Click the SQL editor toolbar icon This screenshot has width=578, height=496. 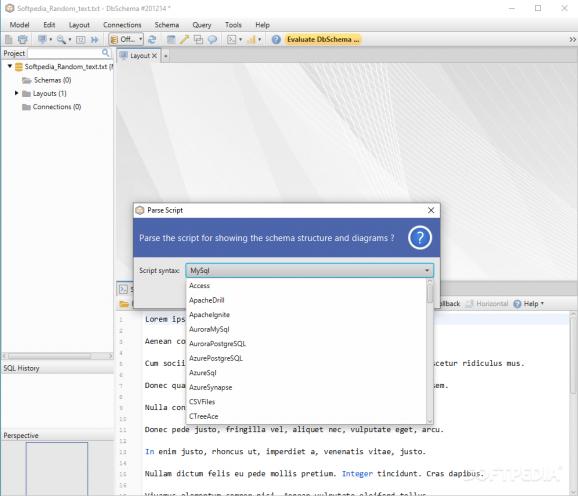pos(231,39)
